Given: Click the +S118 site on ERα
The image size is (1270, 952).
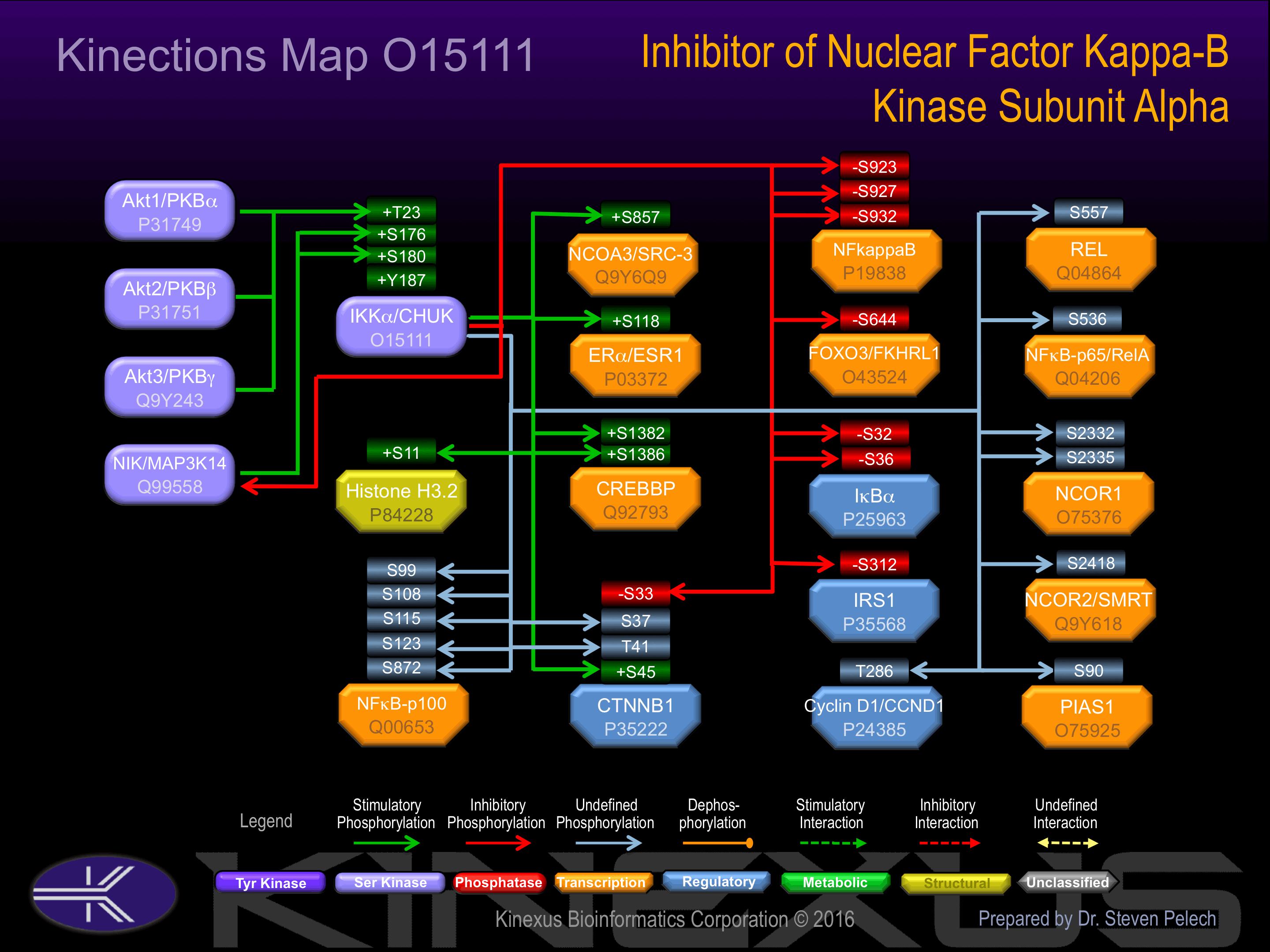Looking at the screenshot, I should pos(635,320).
